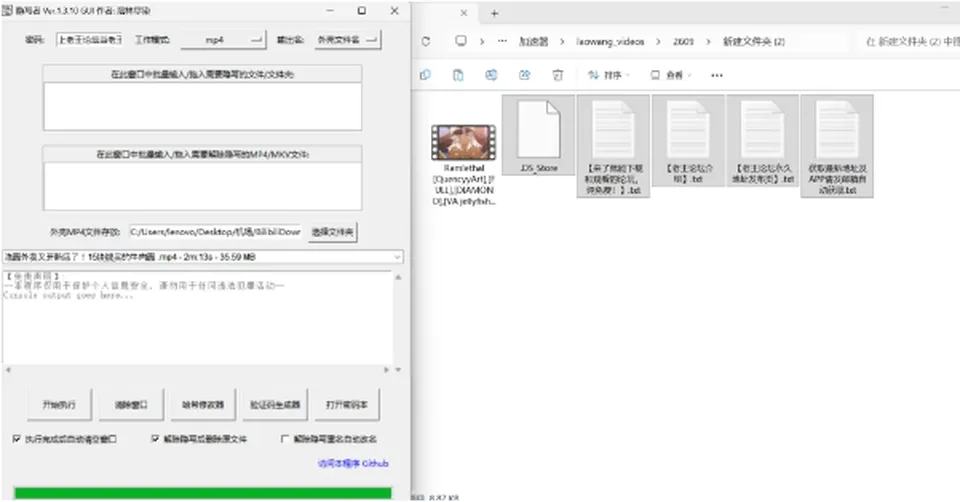Open the address bar ellipsis for hidden path folders
Screen dimensions: 960x502
[503, 41]
